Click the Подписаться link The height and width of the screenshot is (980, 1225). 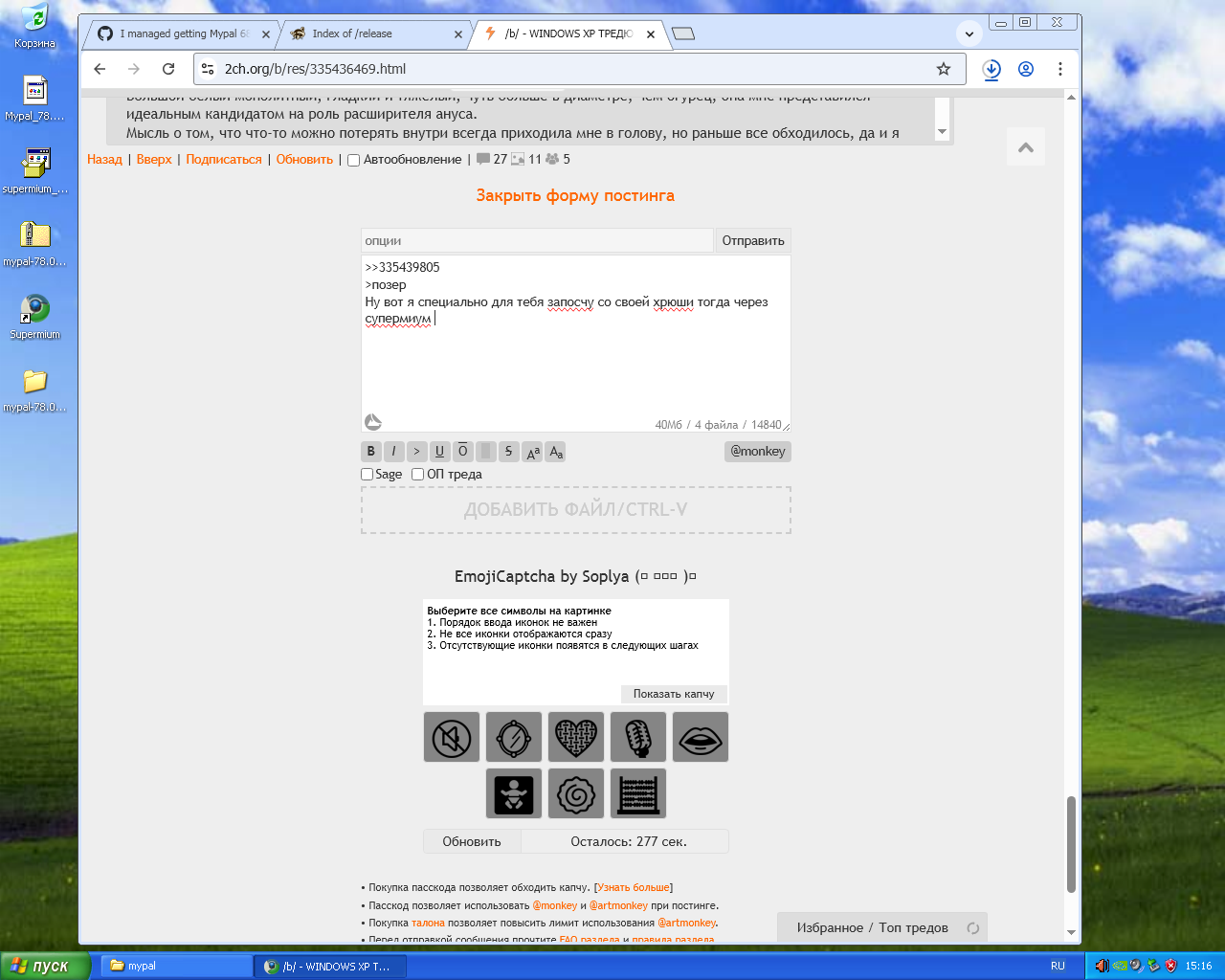click(x=224, y=160)
